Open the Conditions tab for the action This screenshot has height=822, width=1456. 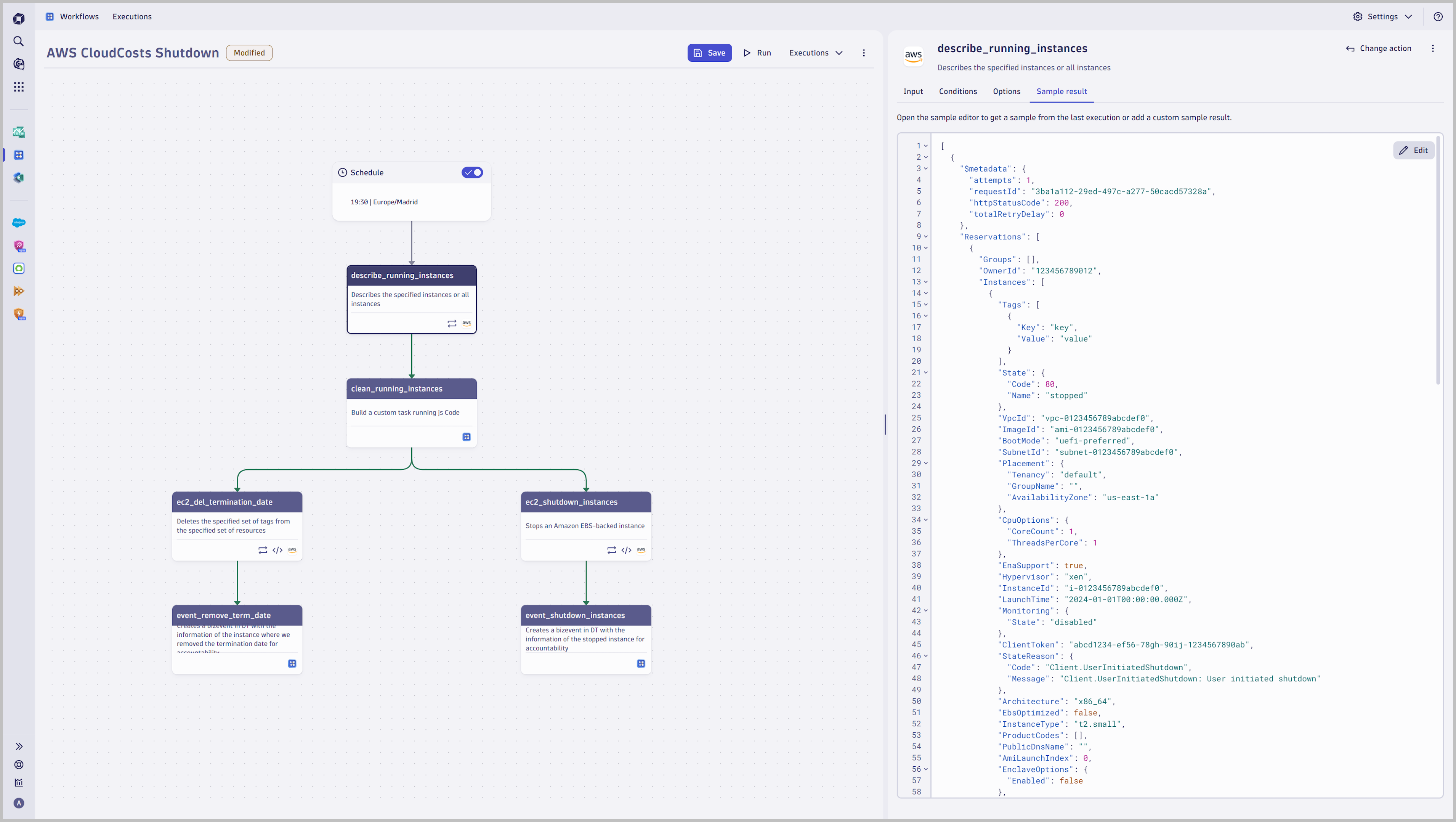pos(957,91)
